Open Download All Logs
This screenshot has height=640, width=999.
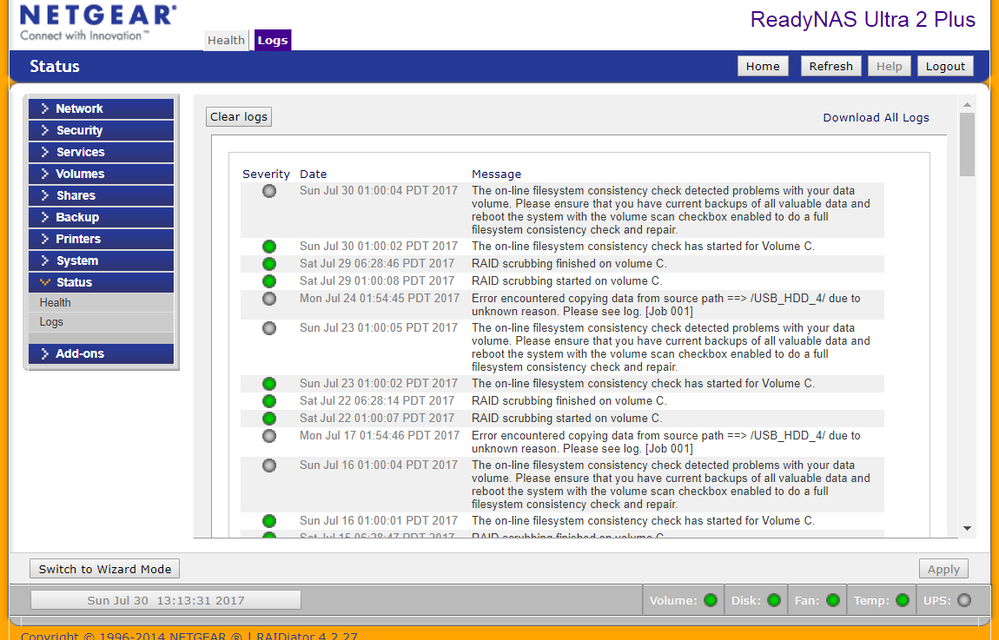pyautogui.click(x=875, y=117)
